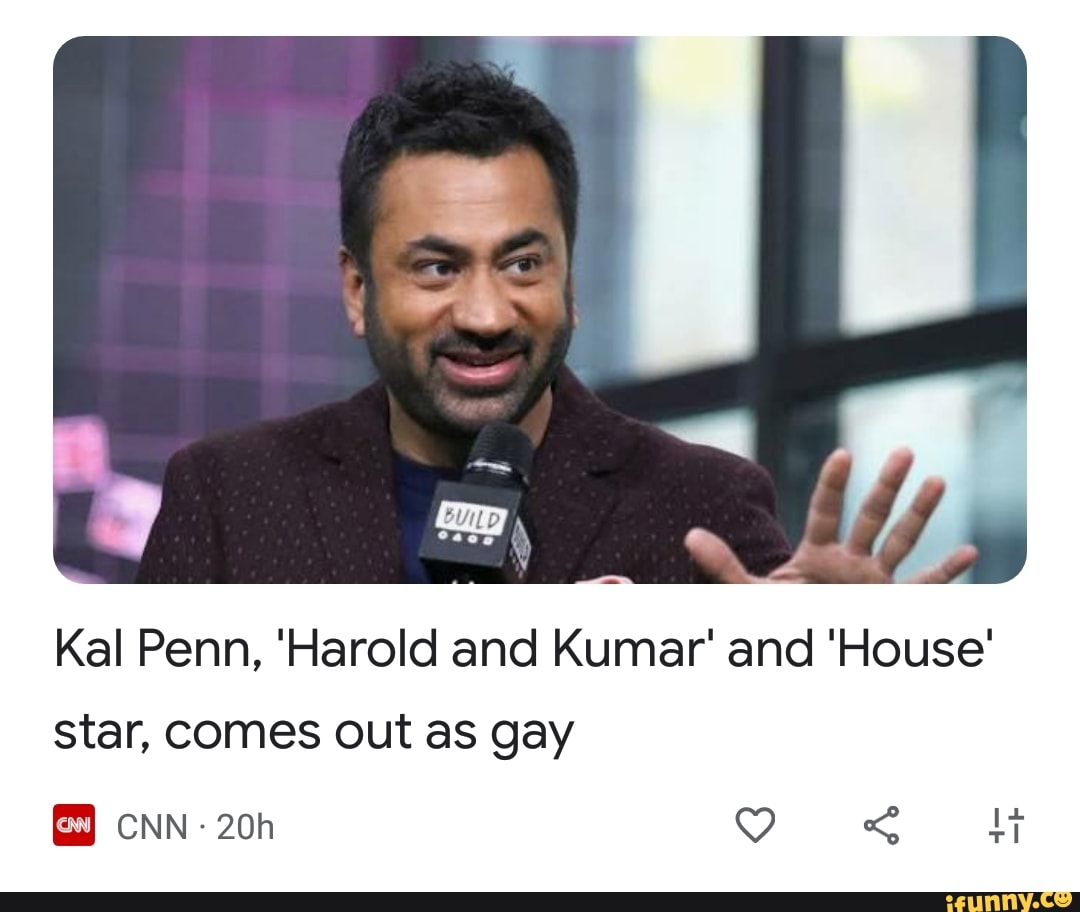This screenshot has width=1080, height=912.
Task: Tap the red CNN logo
Action: point(74,825)
